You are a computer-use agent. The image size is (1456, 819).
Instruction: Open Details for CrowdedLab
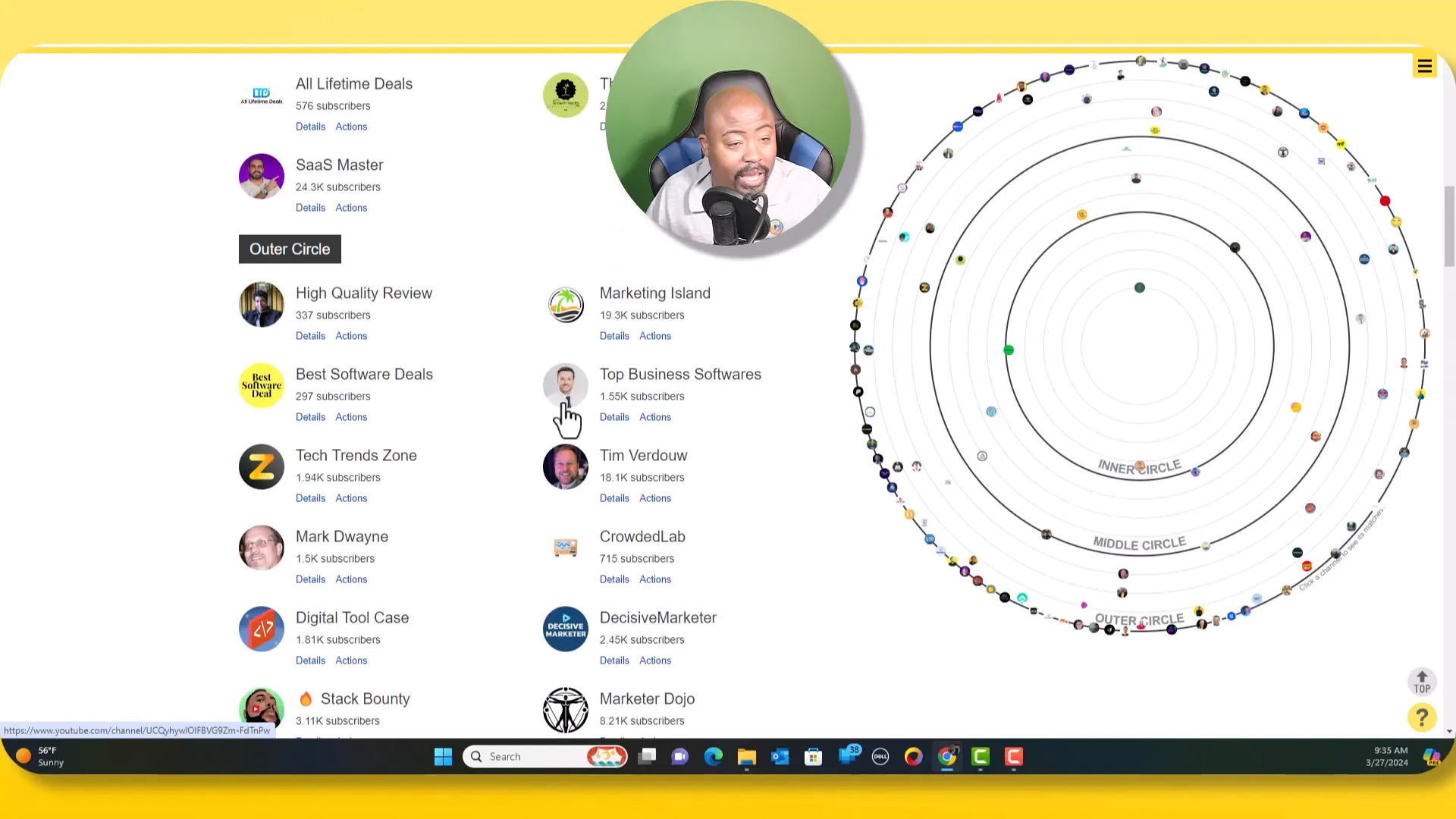pyautogui.click(x=614, y=579)
